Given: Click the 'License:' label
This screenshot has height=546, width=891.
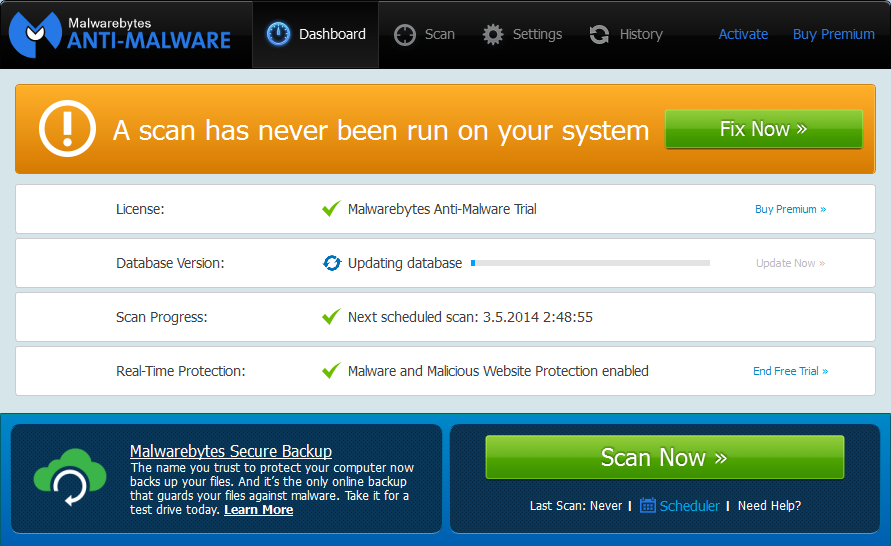Looking at the screenshot, I should [140, 209].
